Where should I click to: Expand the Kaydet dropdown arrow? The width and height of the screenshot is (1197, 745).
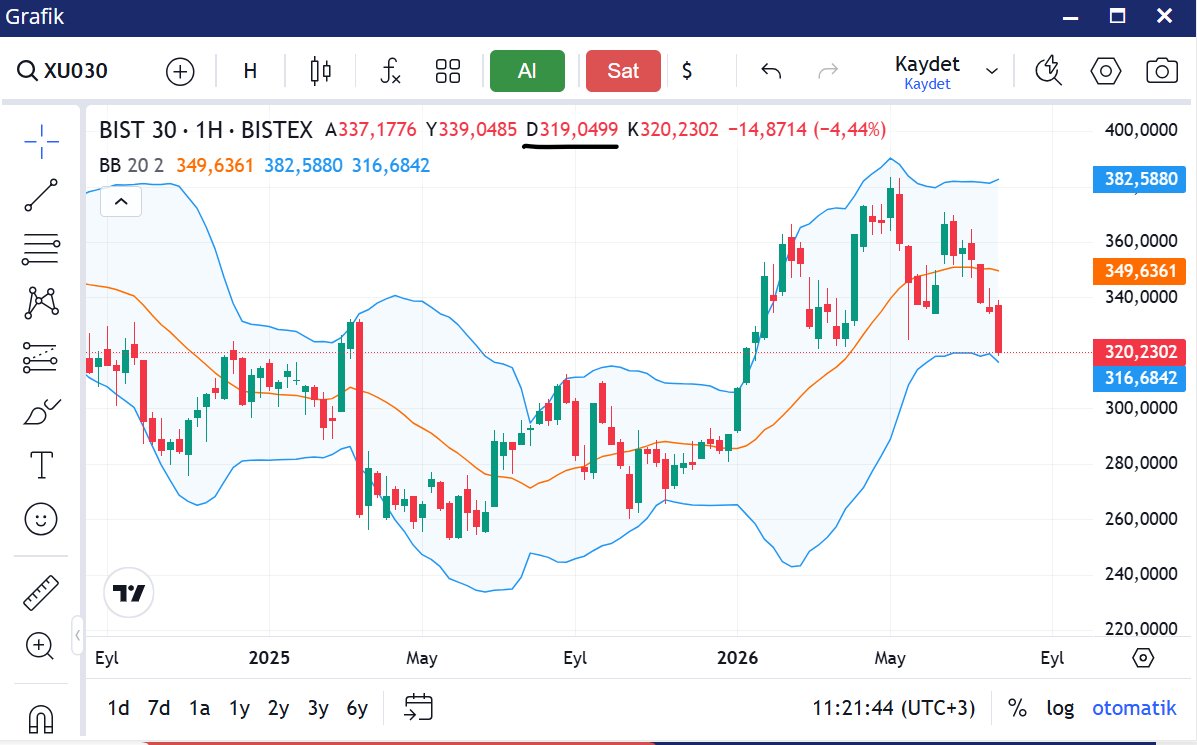992,72
